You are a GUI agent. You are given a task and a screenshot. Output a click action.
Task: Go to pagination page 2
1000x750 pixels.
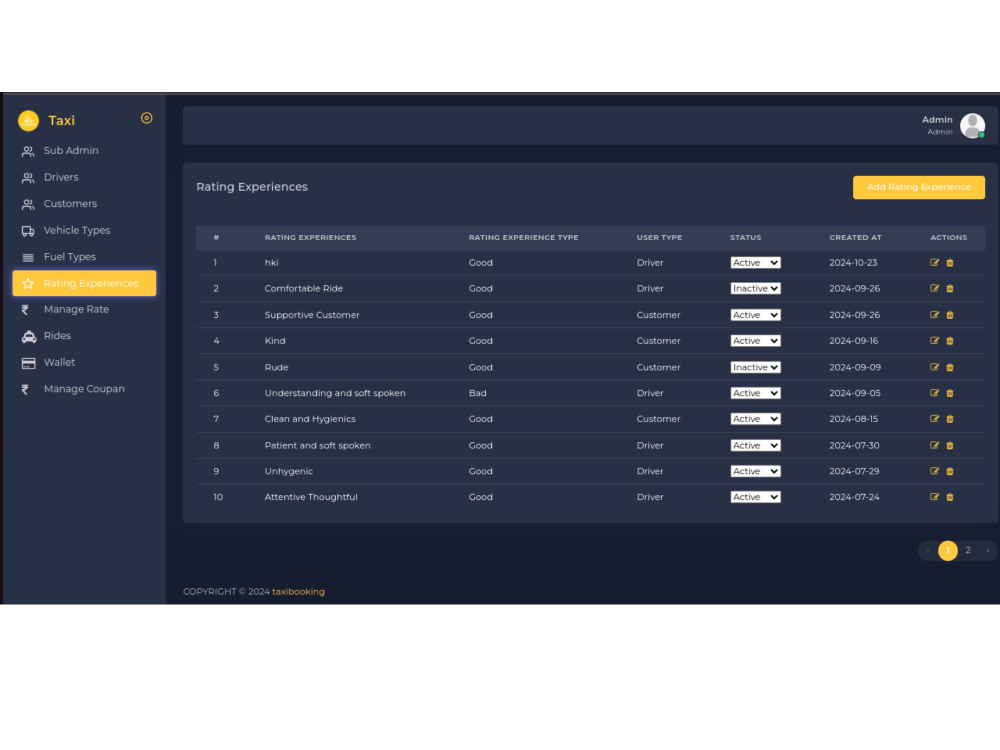(x=967, y=550)
